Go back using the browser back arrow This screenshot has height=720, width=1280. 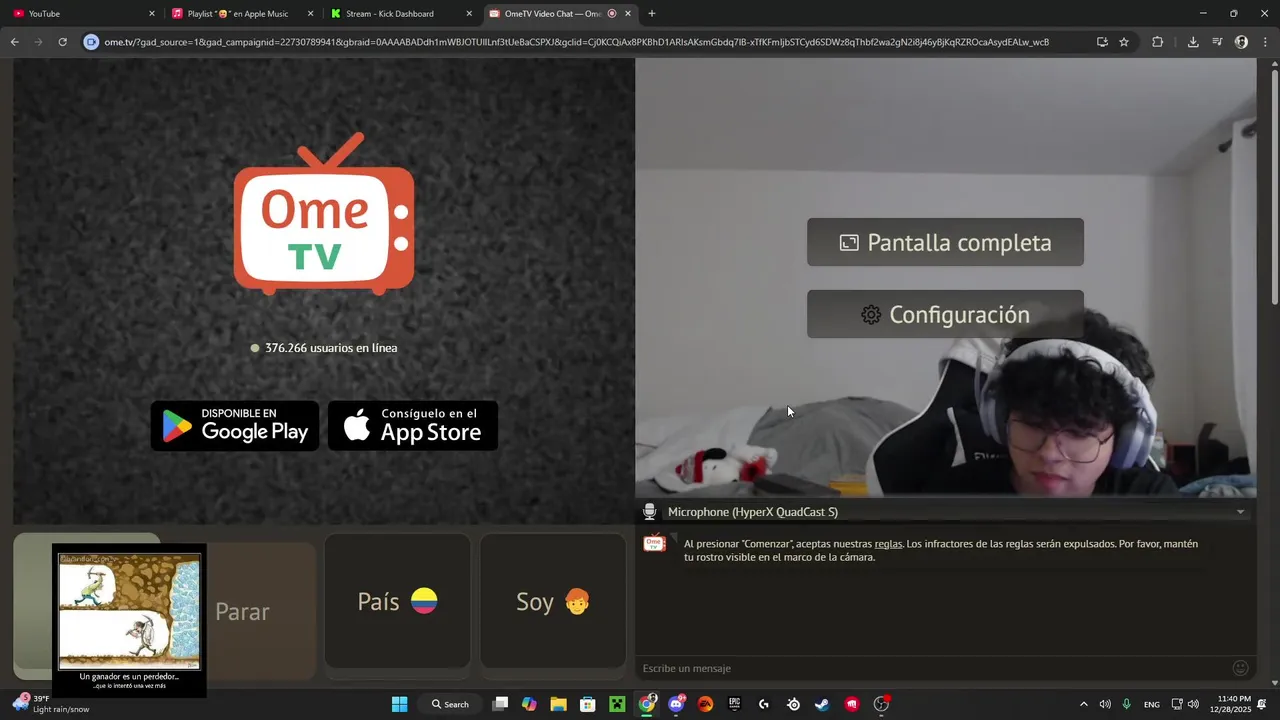pyautogui.click(x=14, y=42)
